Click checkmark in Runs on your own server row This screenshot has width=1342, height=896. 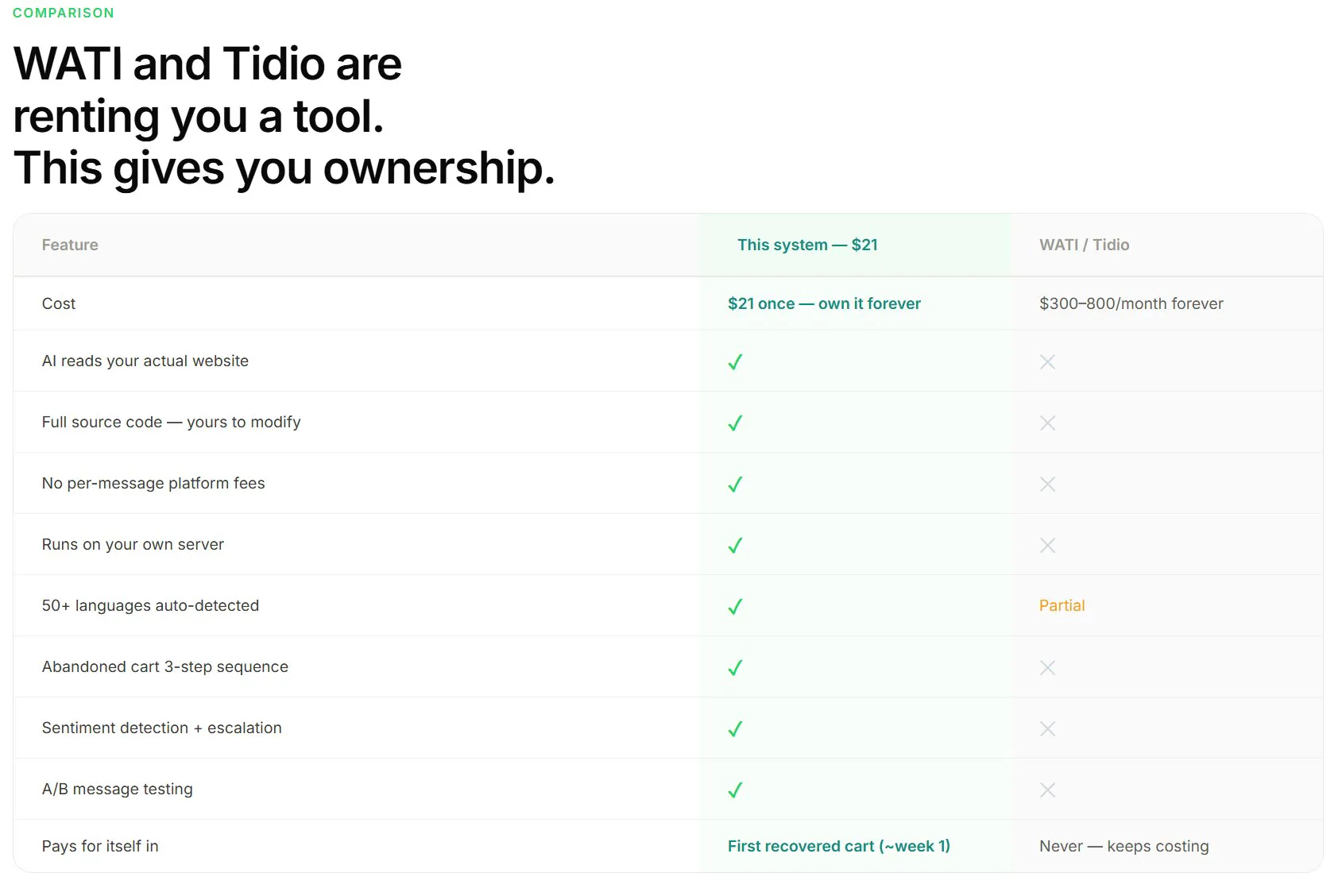735,545
